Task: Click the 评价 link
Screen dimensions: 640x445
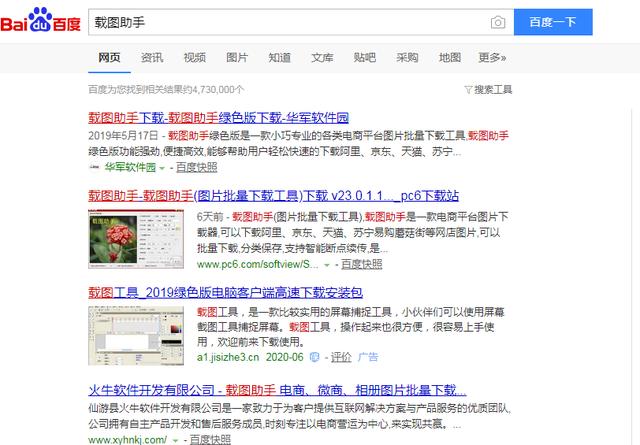Action: pyautogui.click(x=341, y=357)
